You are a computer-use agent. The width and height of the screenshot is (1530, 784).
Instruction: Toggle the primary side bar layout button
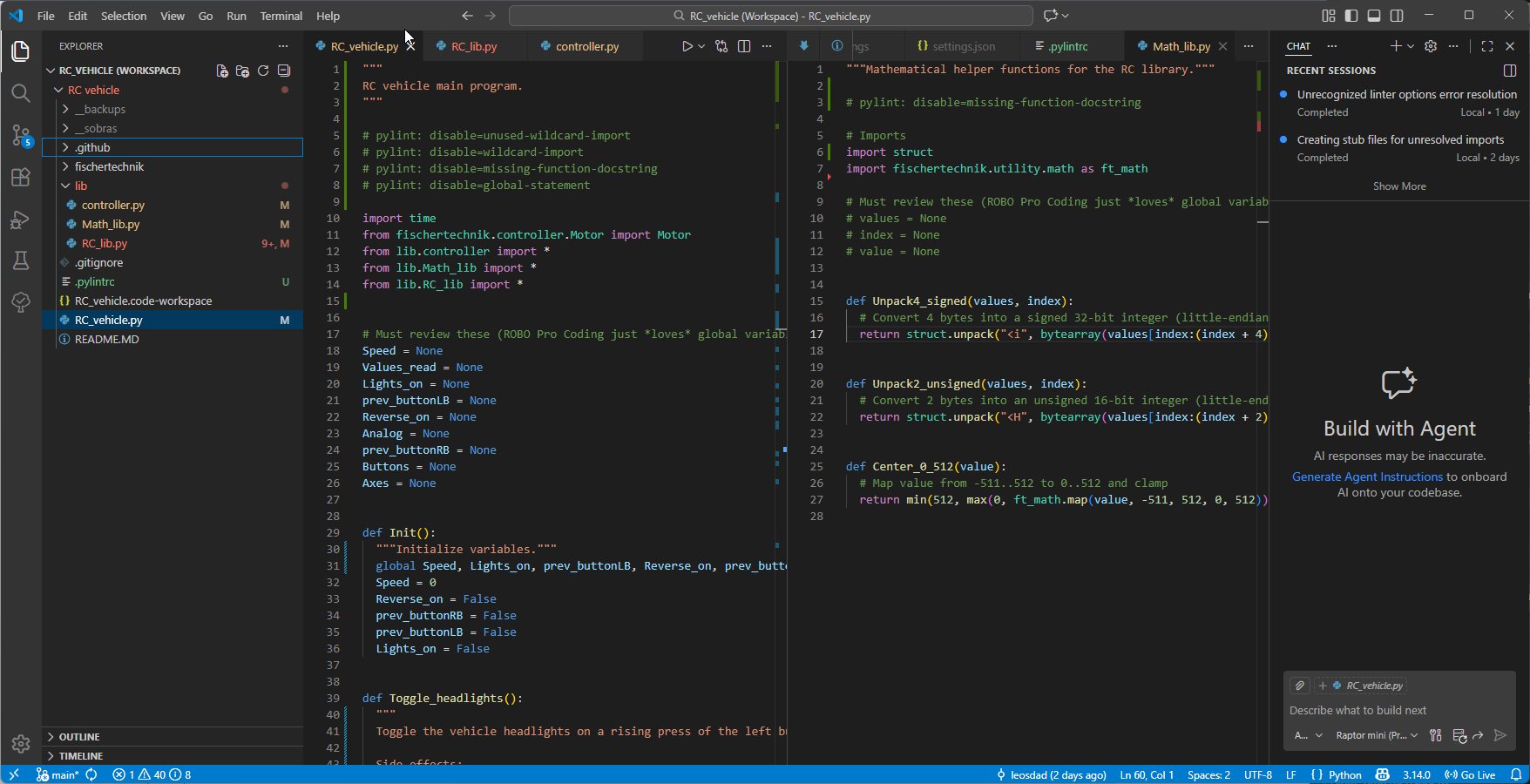[1351, 16]
